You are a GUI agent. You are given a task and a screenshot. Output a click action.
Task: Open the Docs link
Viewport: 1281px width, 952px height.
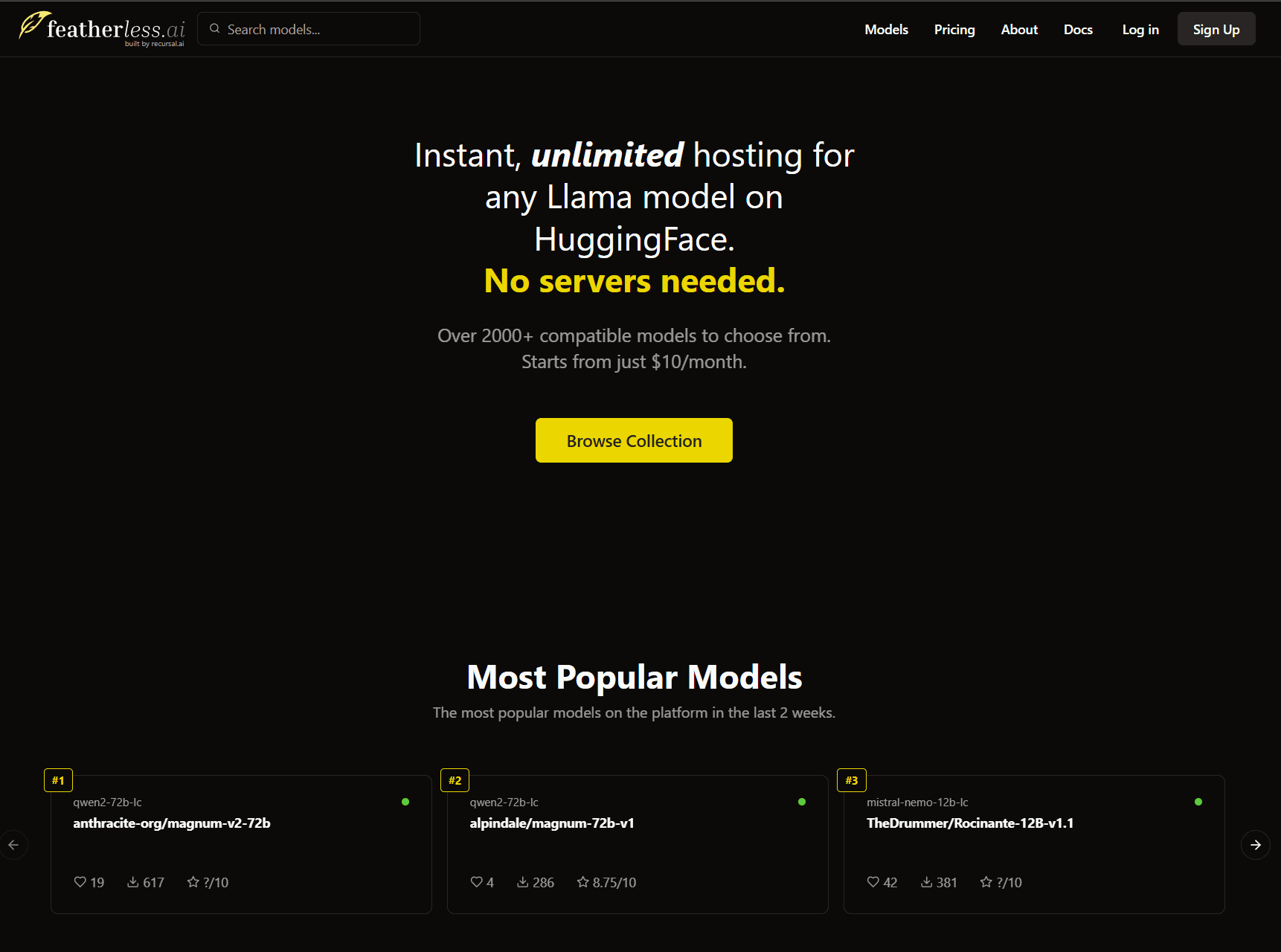[1078, 29]
